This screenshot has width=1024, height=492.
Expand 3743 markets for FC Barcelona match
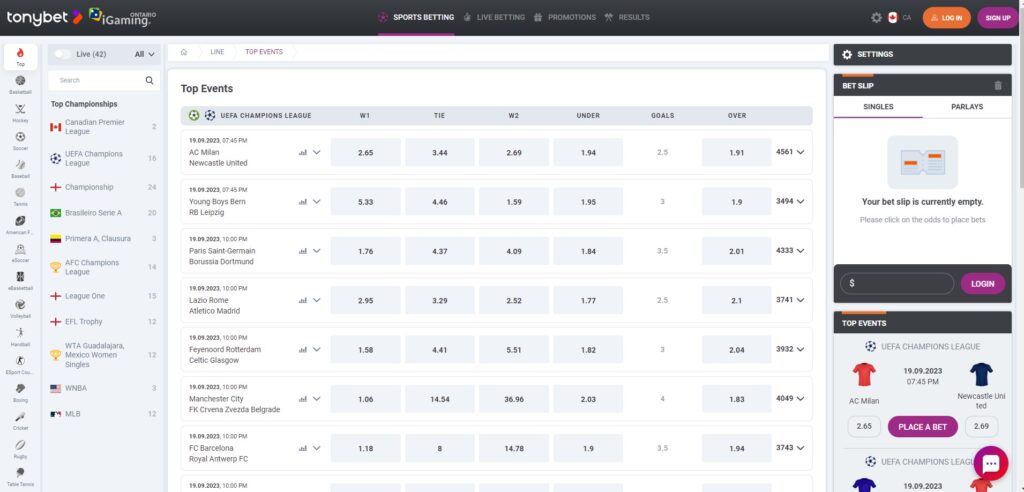coord(790,448)
